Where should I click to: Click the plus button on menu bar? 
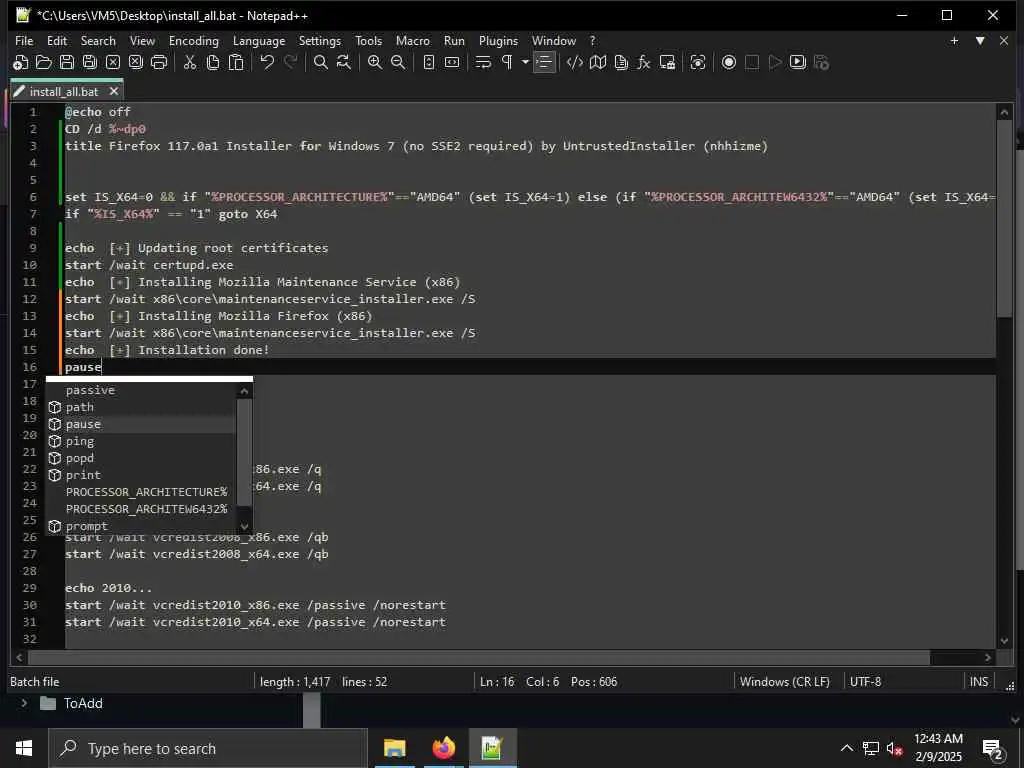click(x=954, y=40)
